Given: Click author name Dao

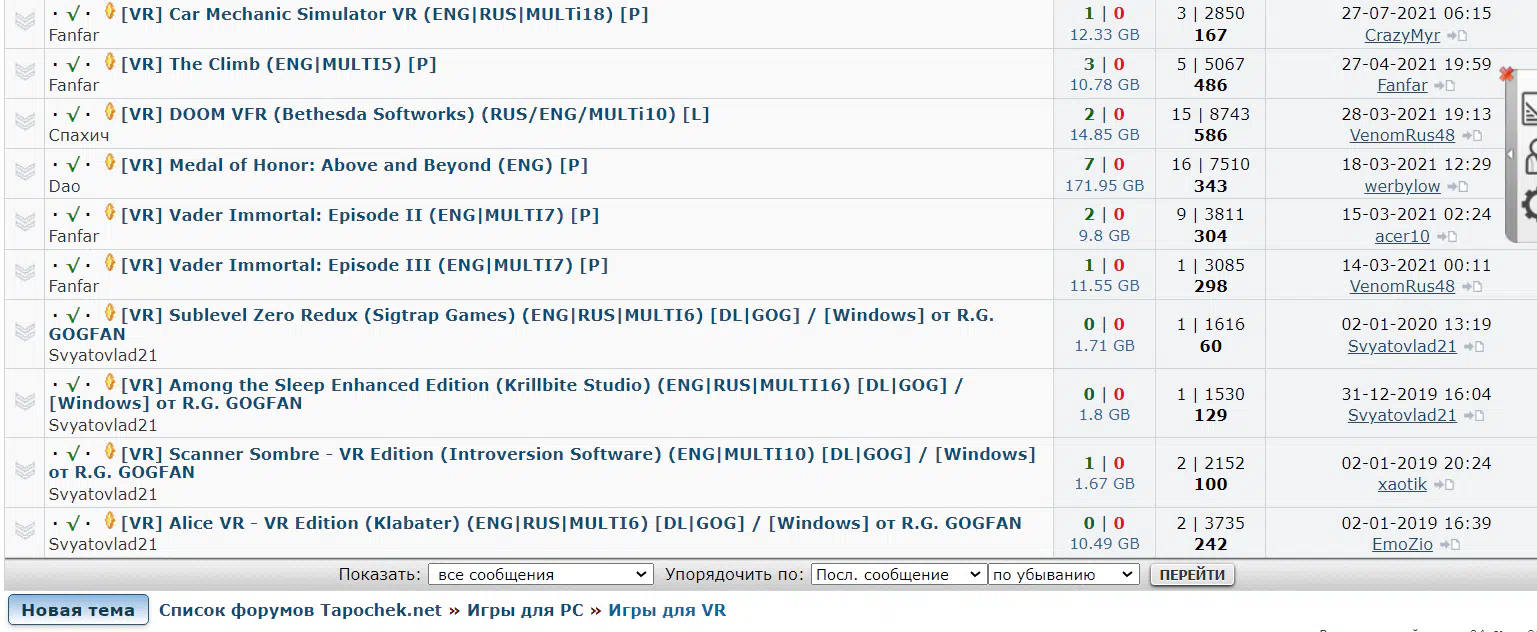Looking at the screenshot, I should pos(64,186).
